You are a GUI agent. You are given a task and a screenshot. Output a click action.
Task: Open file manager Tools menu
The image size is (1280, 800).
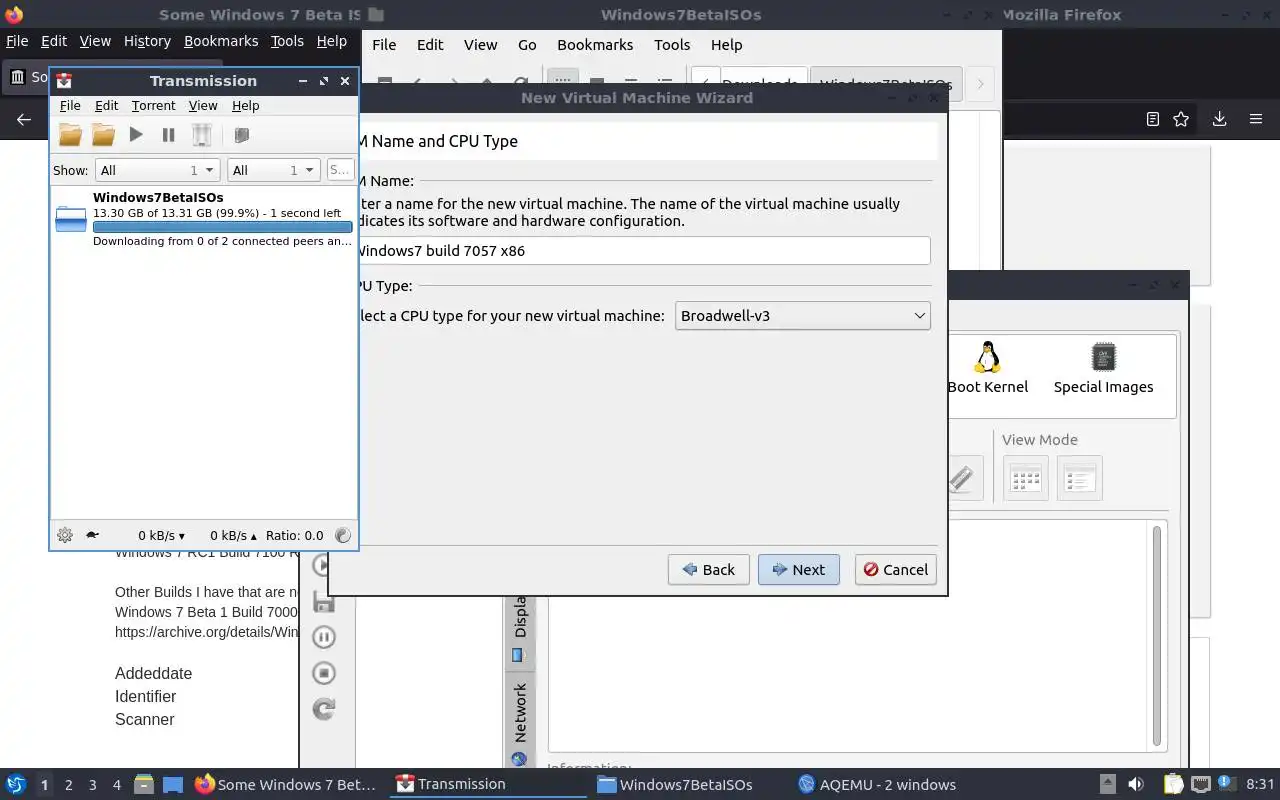(x=672, y=45)
